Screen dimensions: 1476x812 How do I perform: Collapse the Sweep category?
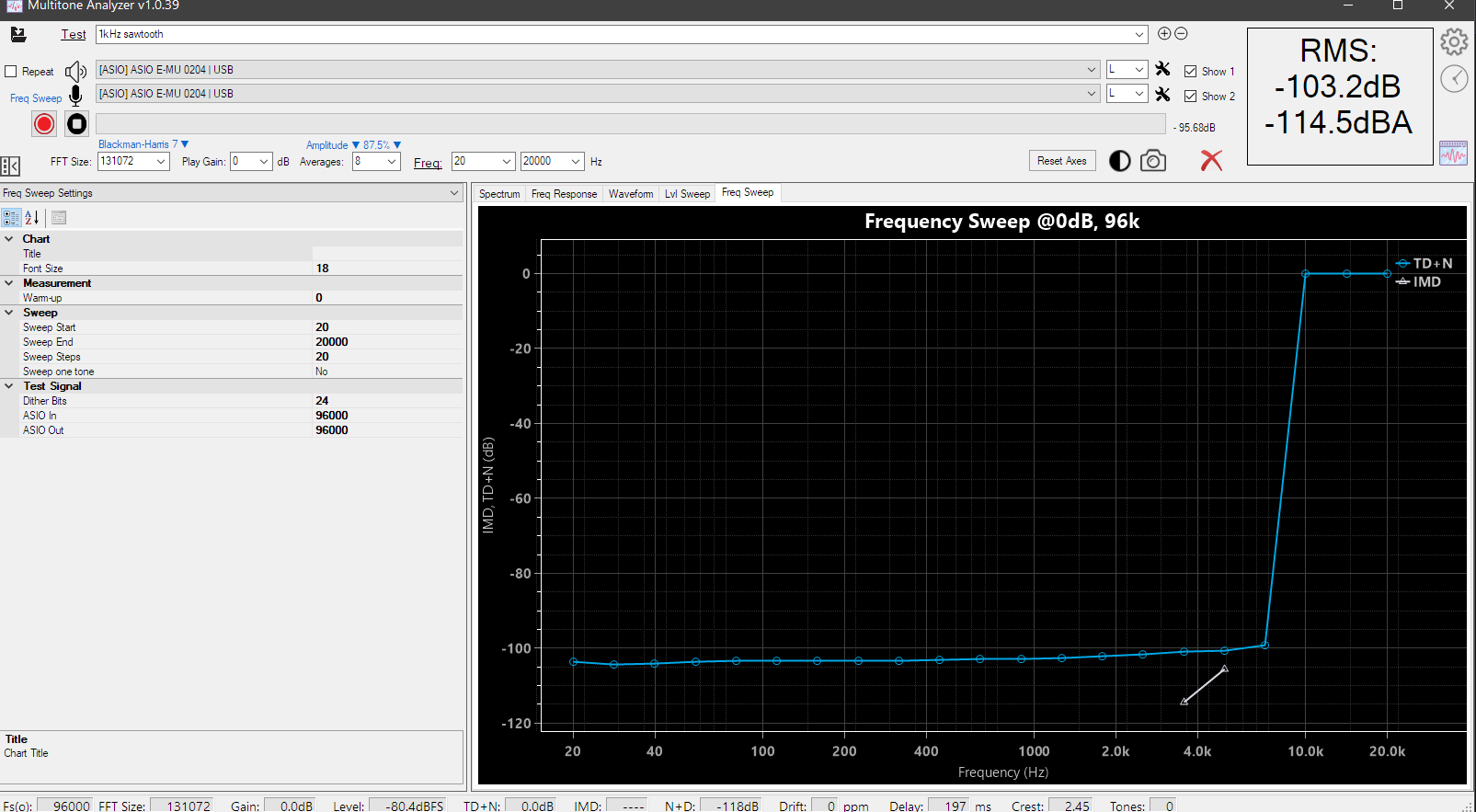point(9,313)
